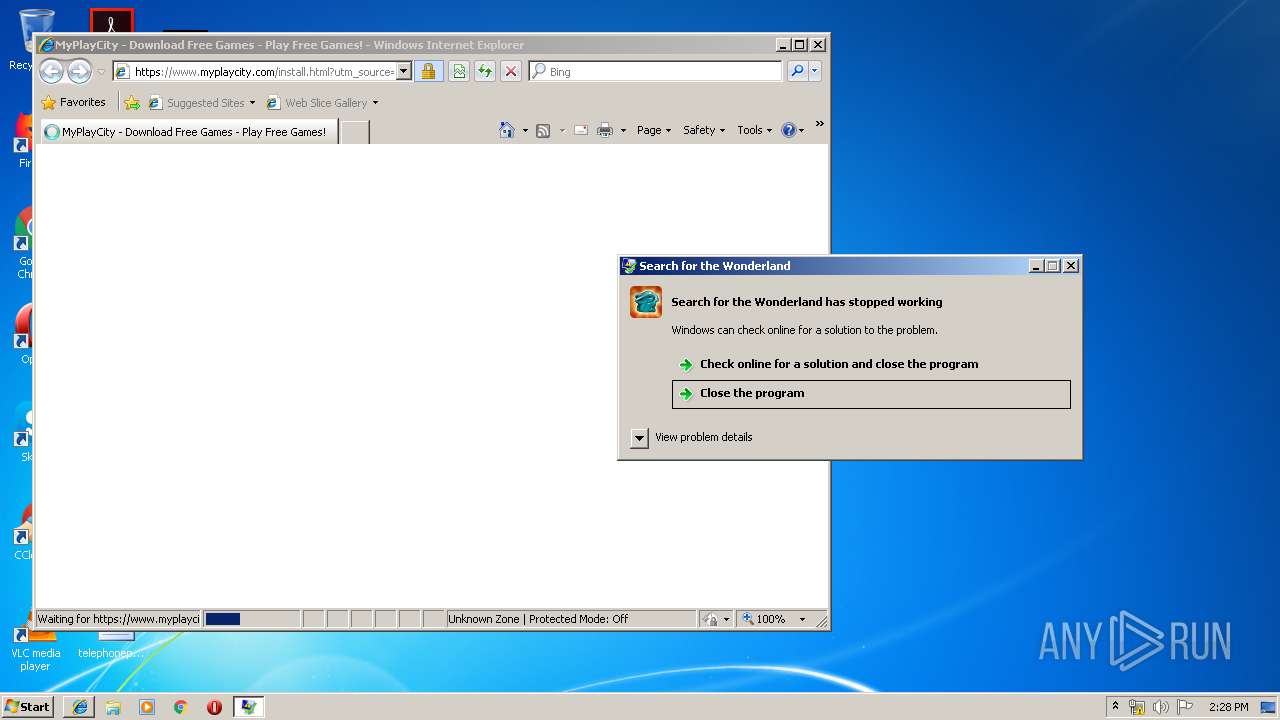Open the Safety menu
The image size is (1280, 720).
point(704,130)
